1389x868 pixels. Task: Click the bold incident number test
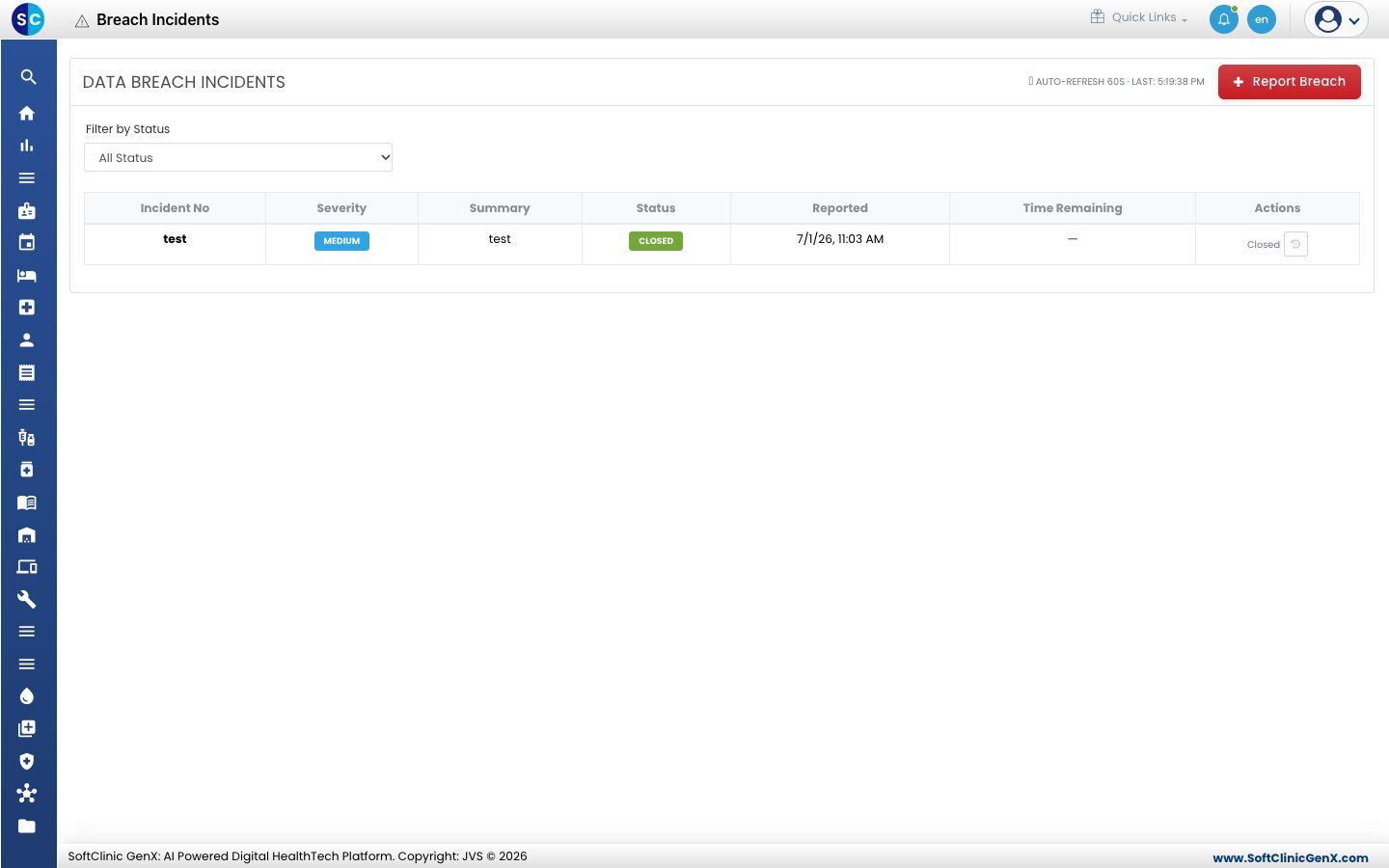pos(175,239)
